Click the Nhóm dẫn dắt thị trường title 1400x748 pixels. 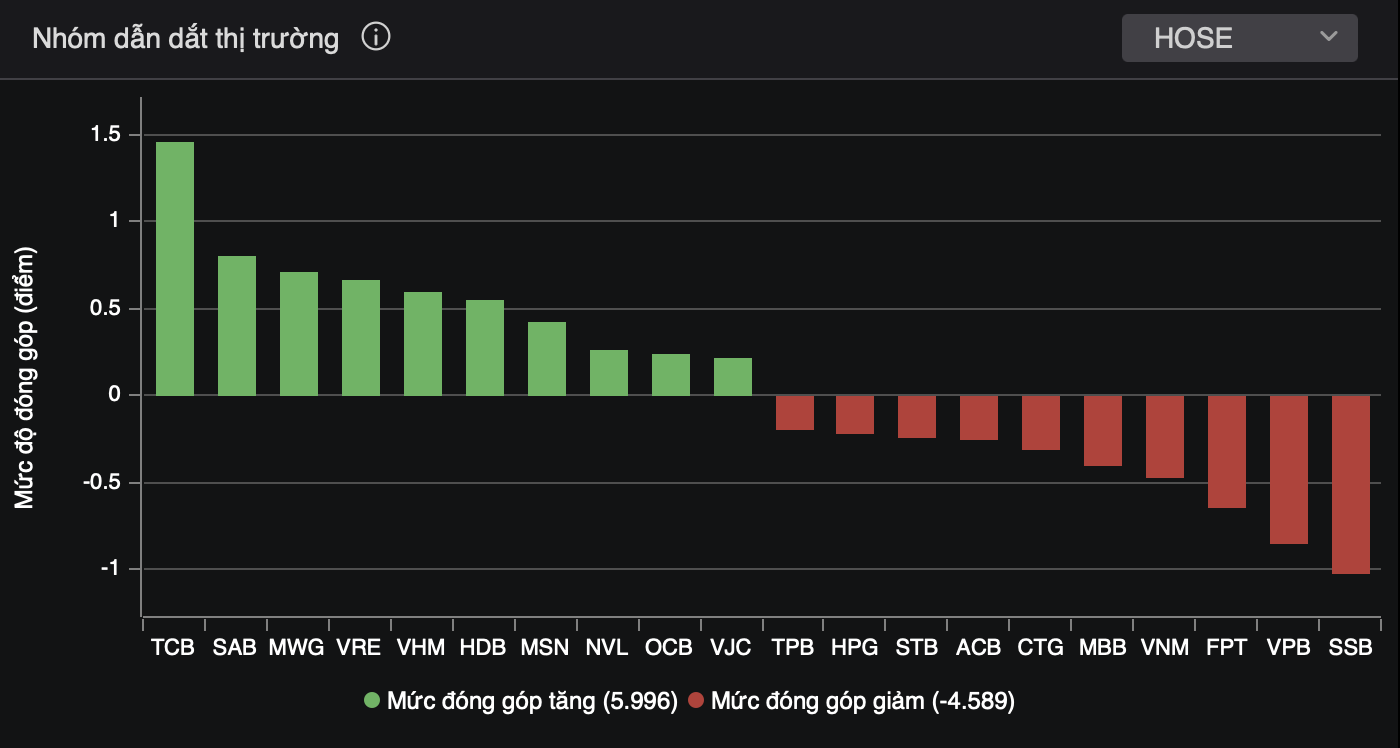[x=186, y=39]
